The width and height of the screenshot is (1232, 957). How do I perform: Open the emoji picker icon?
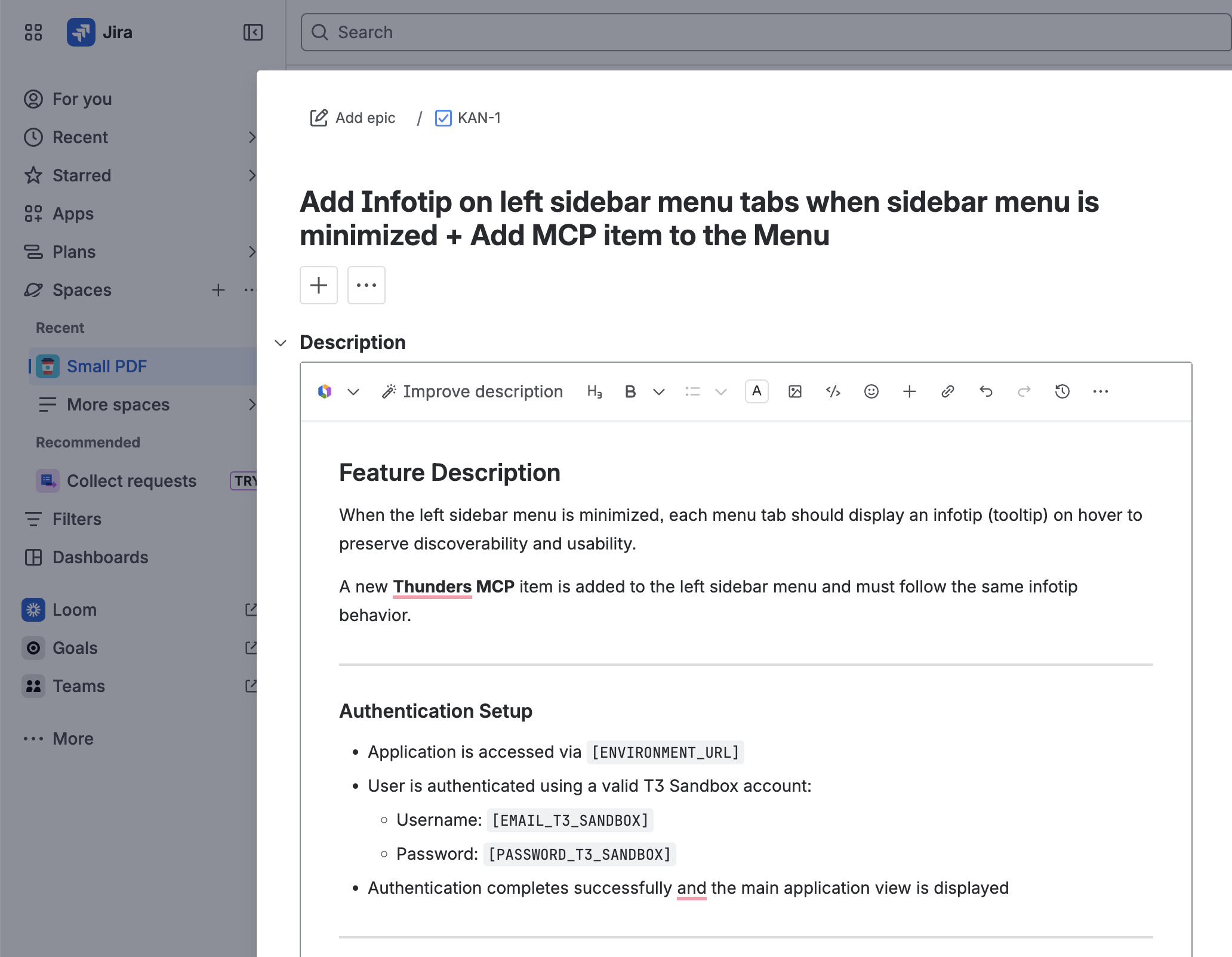pos(871,391)
